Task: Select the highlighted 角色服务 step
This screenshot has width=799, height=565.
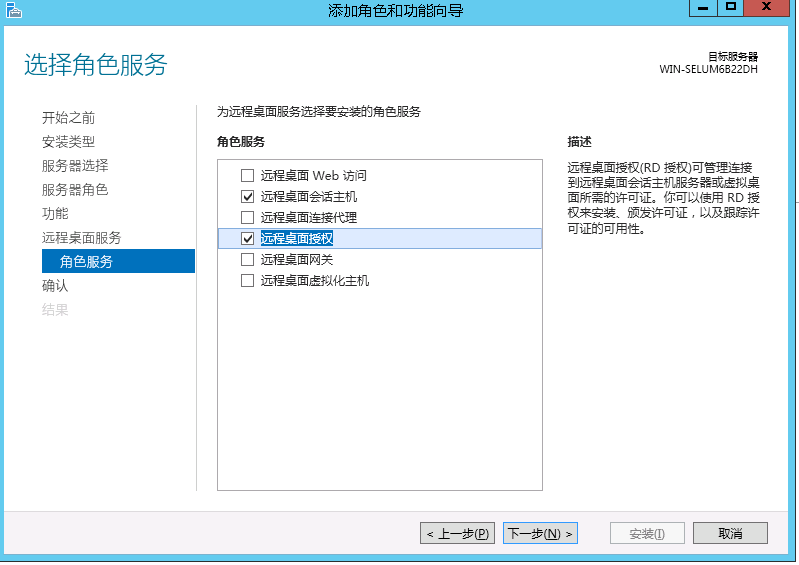Action: (x=118, y=261)
